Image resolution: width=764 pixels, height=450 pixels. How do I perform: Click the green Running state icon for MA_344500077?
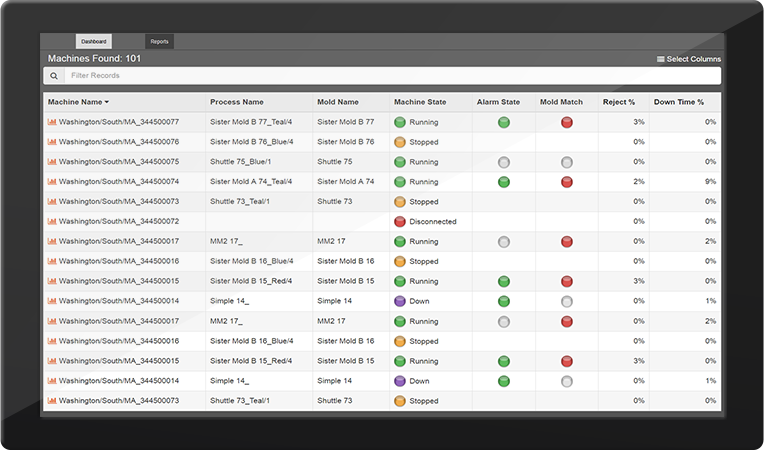(x=400, y=122)
